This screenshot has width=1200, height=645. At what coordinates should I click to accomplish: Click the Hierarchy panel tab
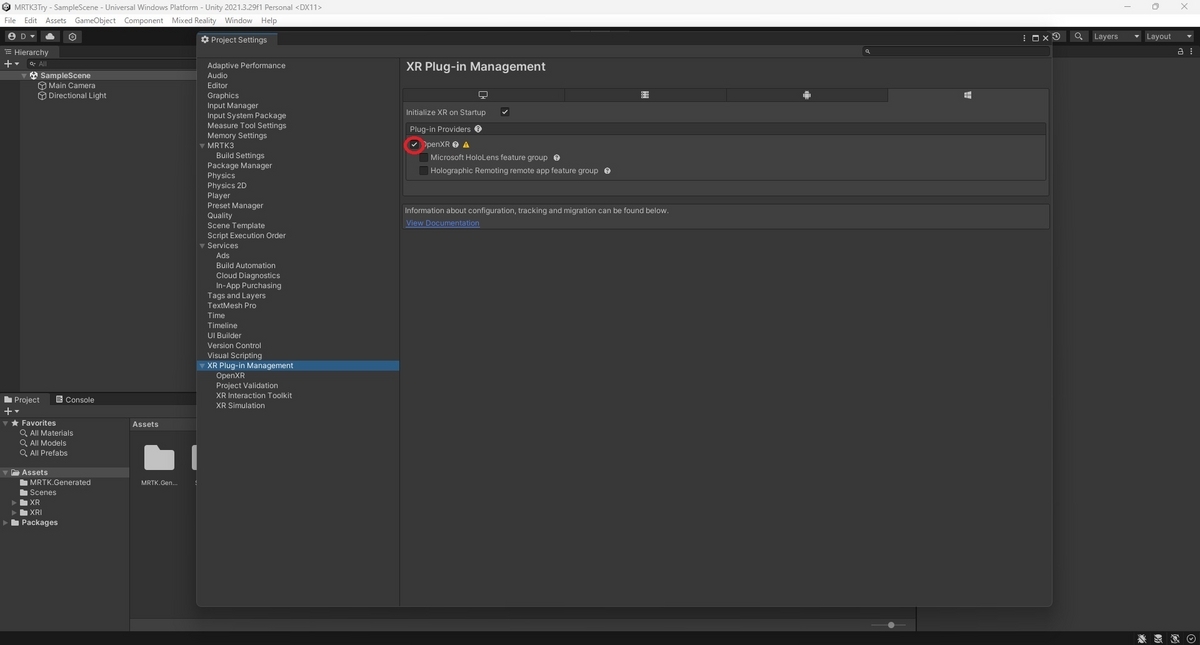(27, 52)
